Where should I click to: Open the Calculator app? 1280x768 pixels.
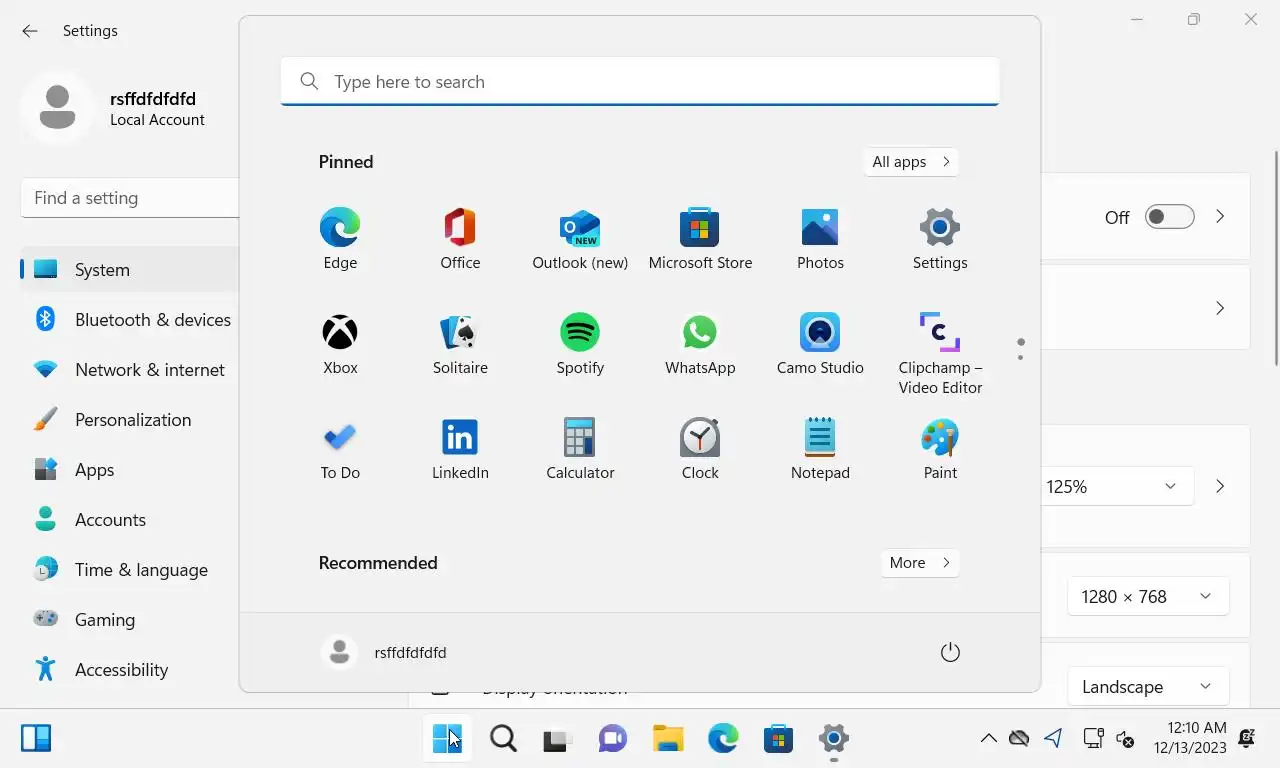point(580,449)
